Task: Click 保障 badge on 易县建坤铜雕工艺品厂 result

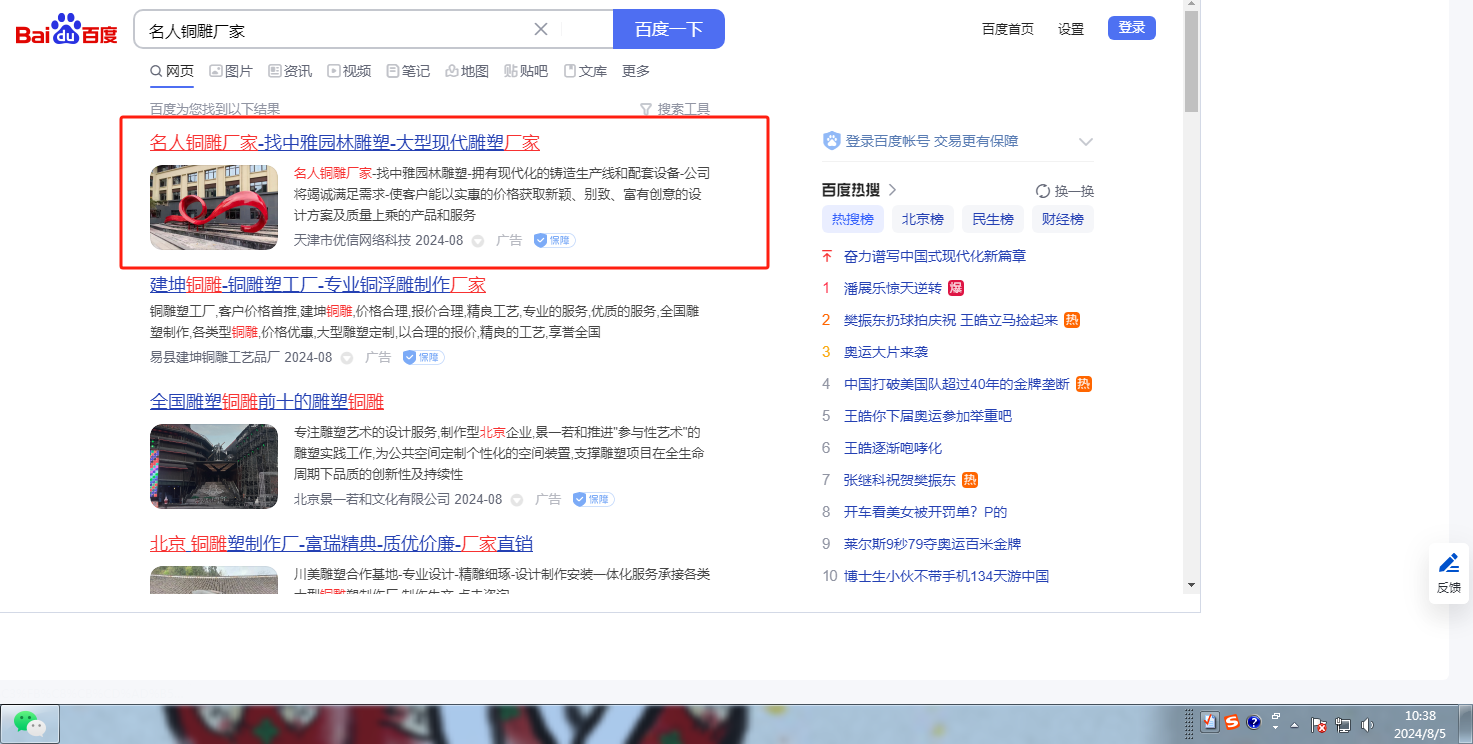Action: [x=423, y=357]
